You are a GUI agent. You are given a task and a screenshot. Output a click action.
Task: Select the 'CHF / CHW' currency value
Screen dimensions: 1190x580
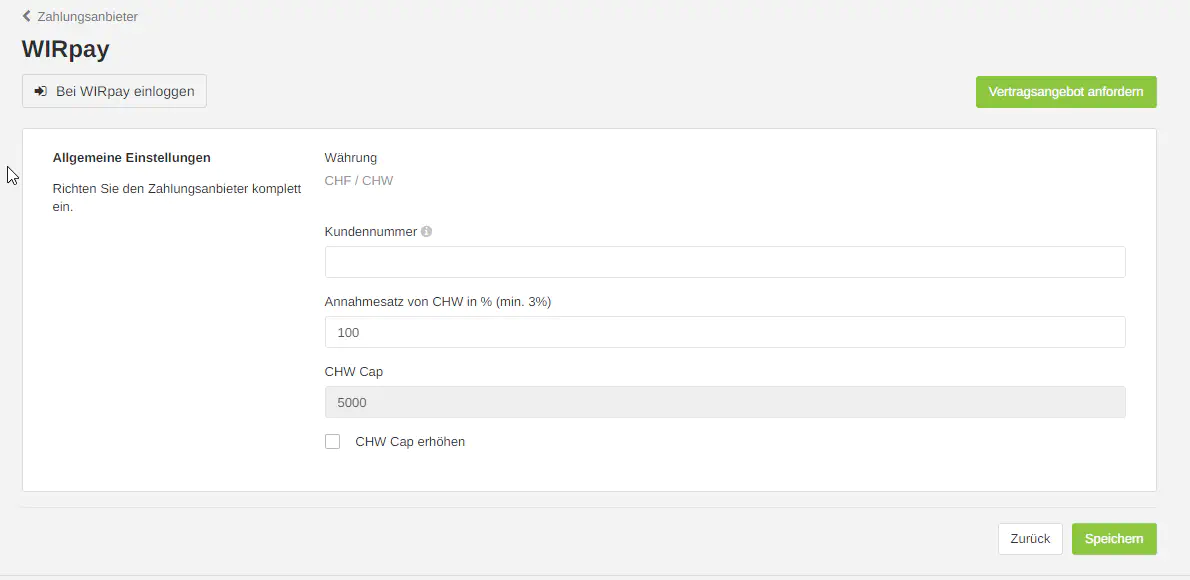(359, 181)
